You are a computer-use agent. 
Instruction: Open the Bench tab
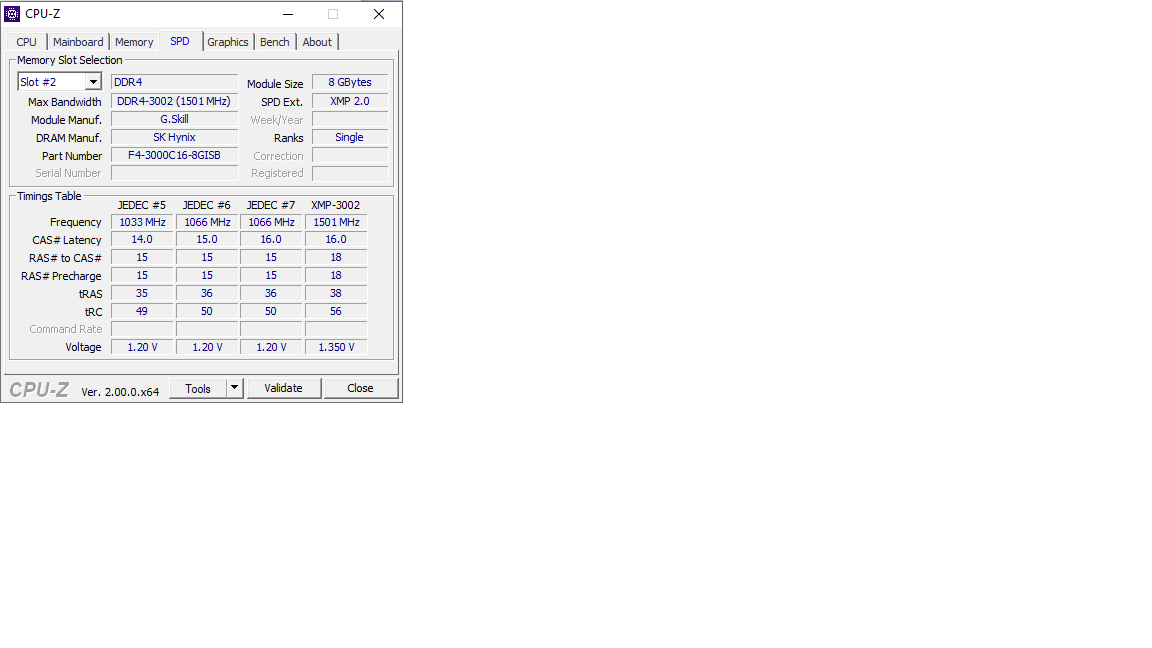(x=275, y=42)
